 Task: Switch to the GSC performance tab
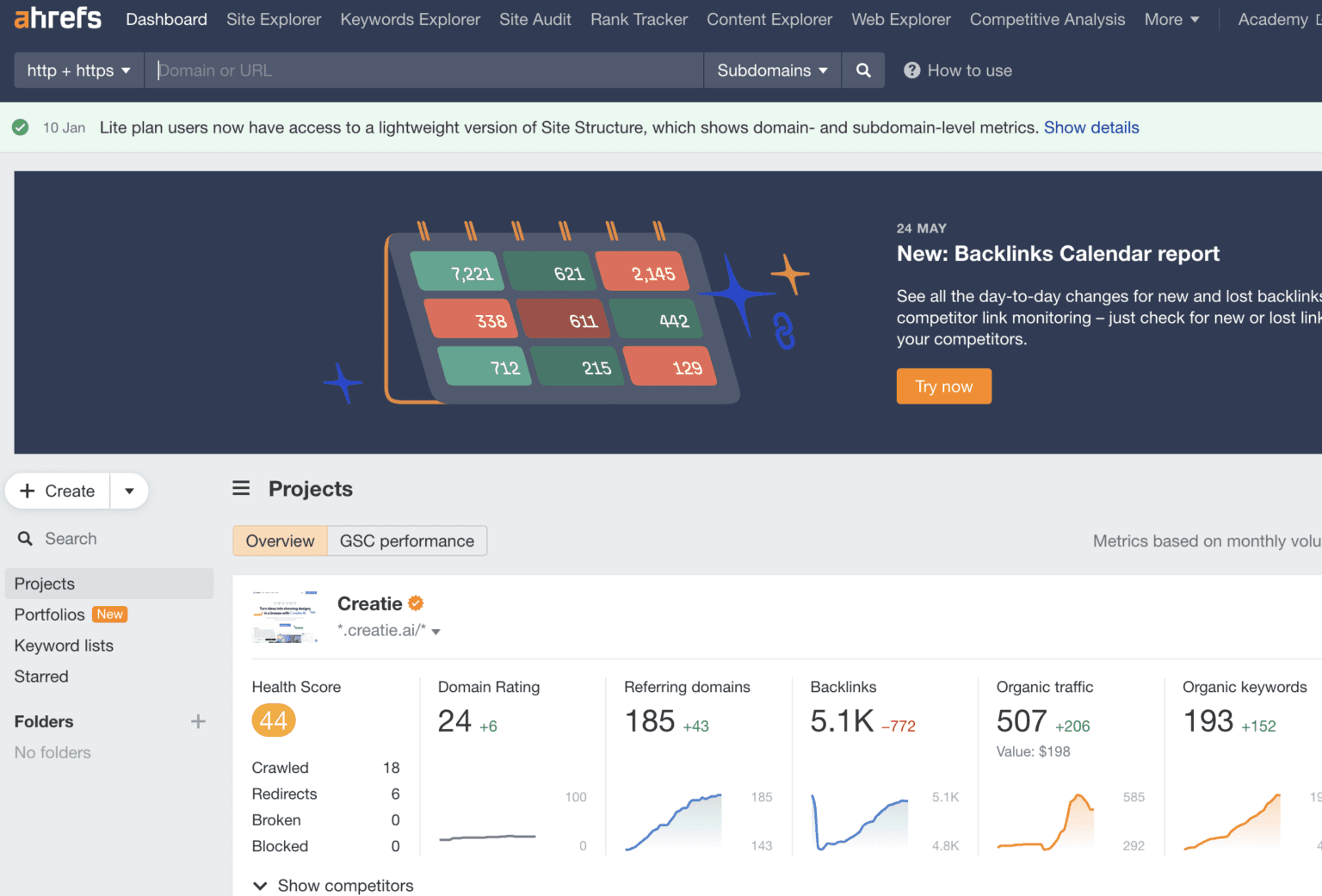click(407, 541)
